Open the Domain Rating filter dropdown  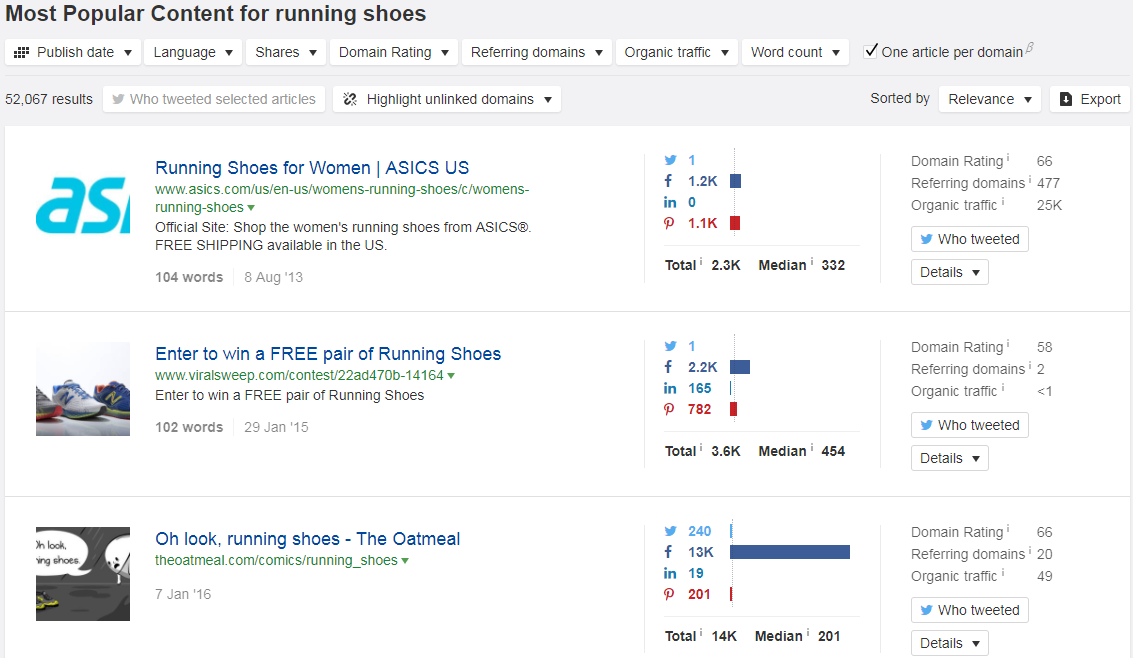[x=393, y=52]
